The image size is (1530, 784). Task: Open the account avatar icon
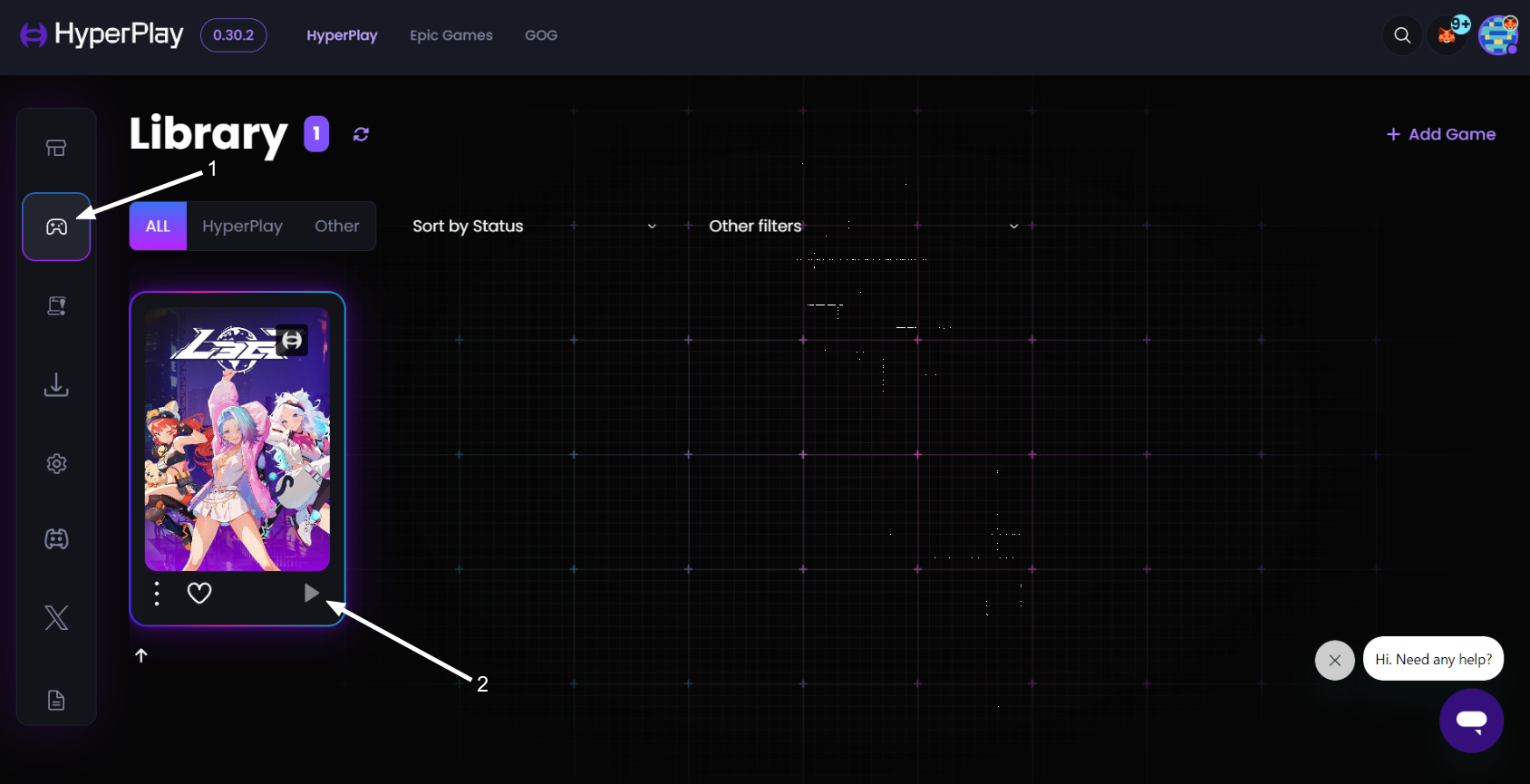(1498, 35)
